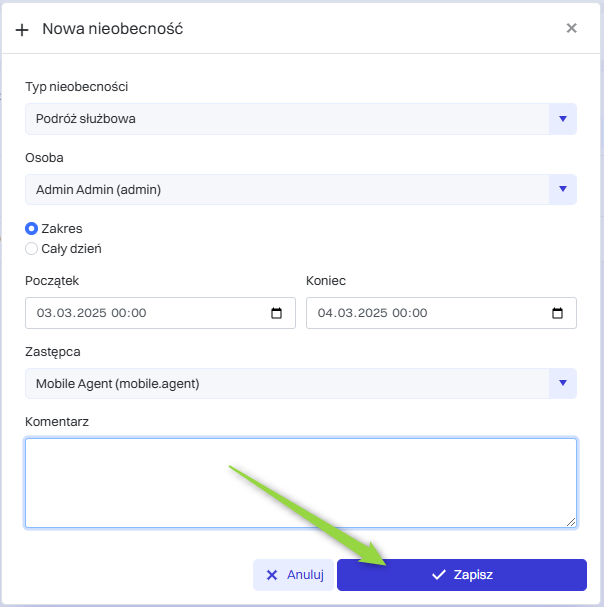Expand the Zastępca dropdown
The height and width of the screenshot is (607, 604).
(x=562, y=383)
